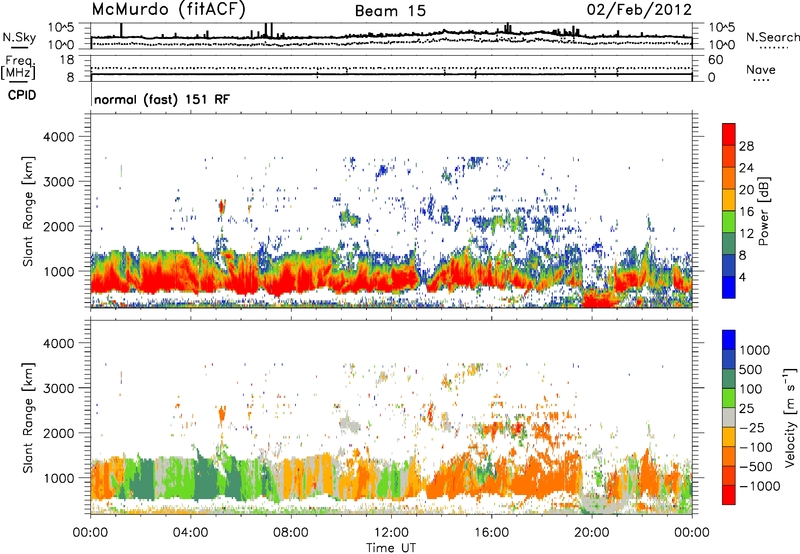Screen dimensions: 800x554
Task: Select the text 'normal (fast) 151 RF'
Action: 162,99
